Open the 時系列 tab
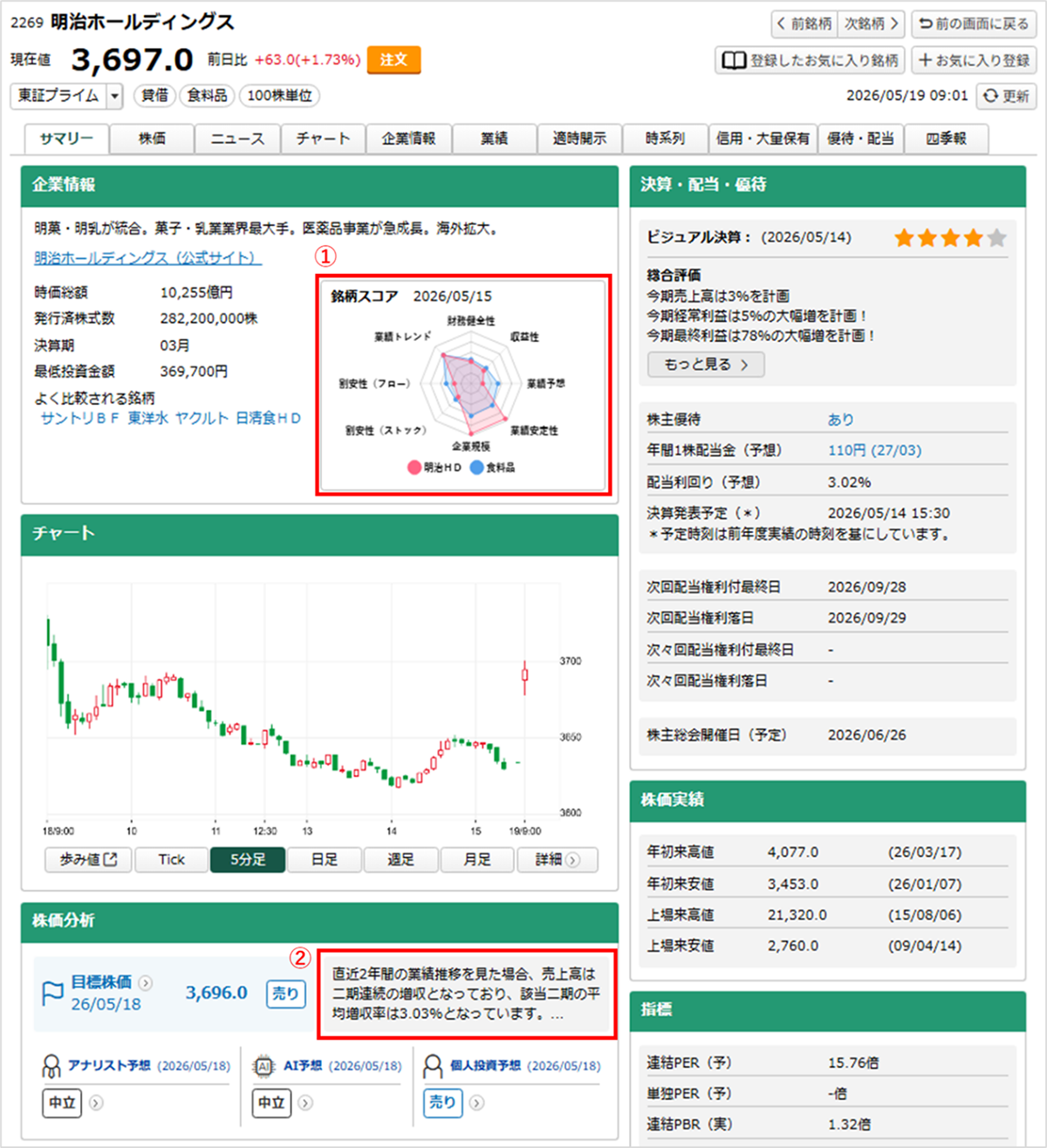1047x1148 pixels. tap(665, 139)
